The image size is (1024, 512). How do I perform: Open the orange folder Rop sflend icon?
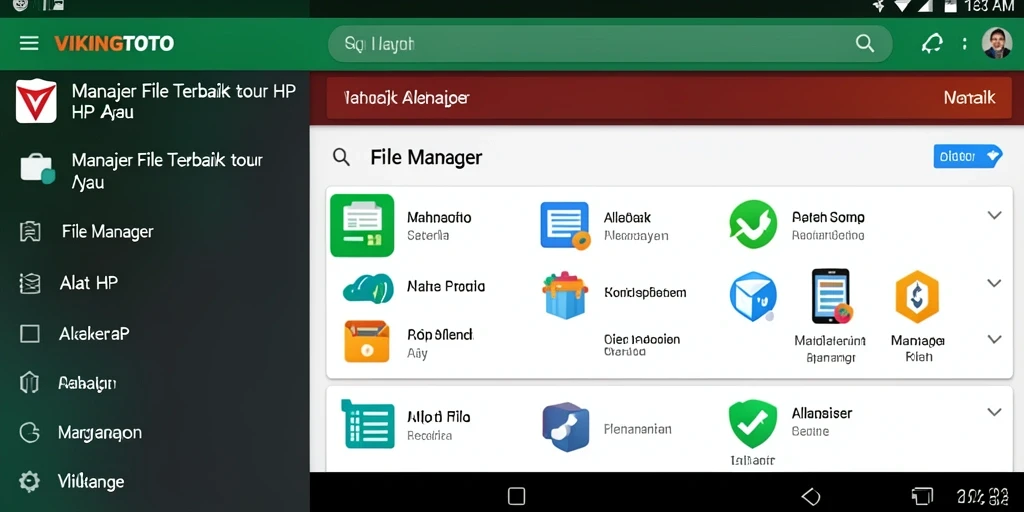tap(366, 342)
